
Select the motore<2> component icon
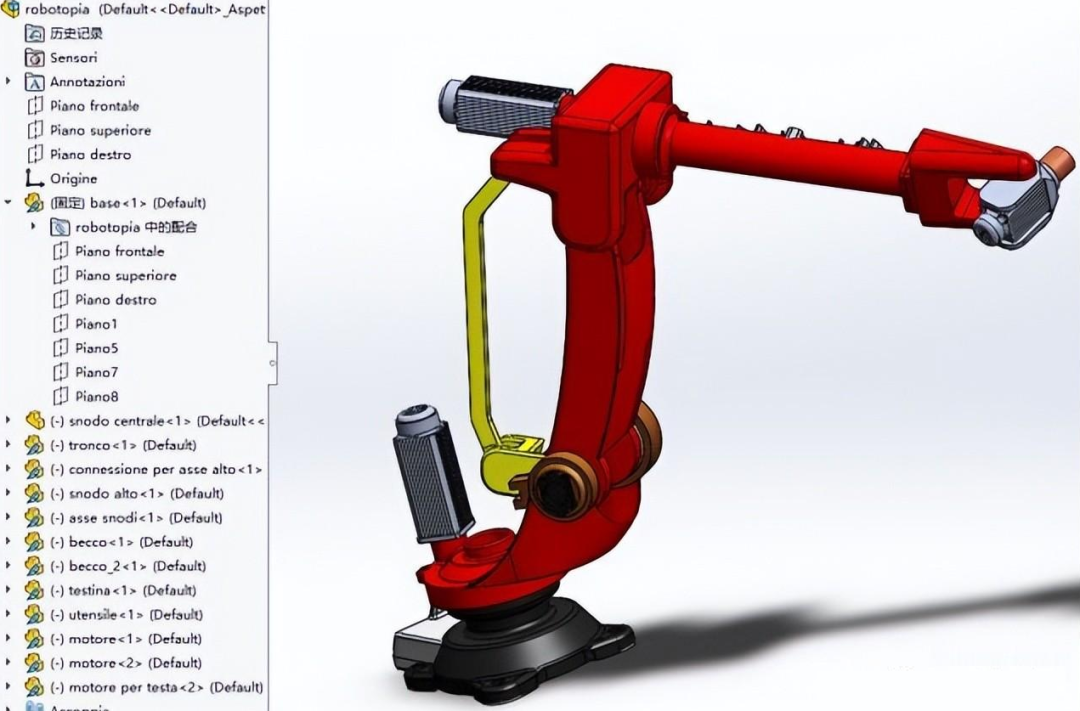(35, 663)
